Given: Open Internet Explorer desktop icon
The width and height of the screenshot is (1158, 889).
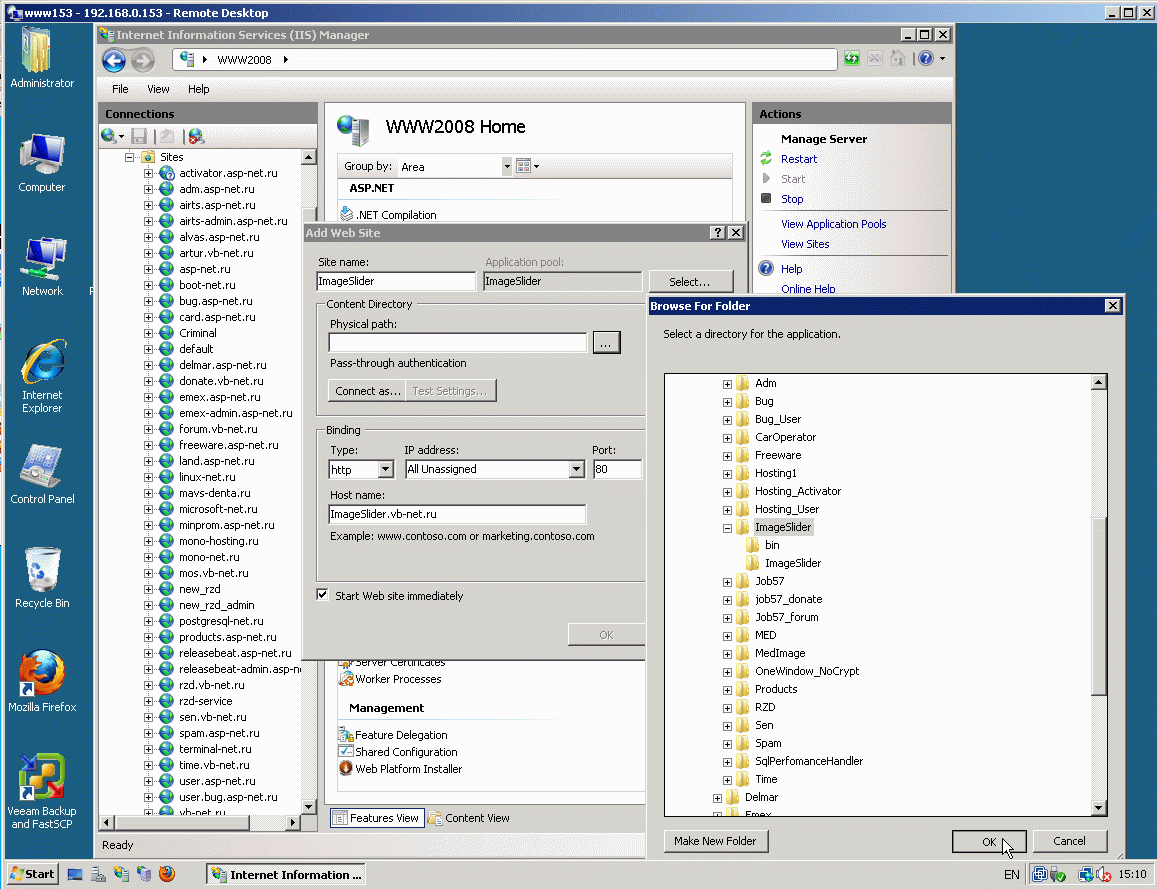Looking at the screenshot, I should pyautogui.click(x=42, y=377).
